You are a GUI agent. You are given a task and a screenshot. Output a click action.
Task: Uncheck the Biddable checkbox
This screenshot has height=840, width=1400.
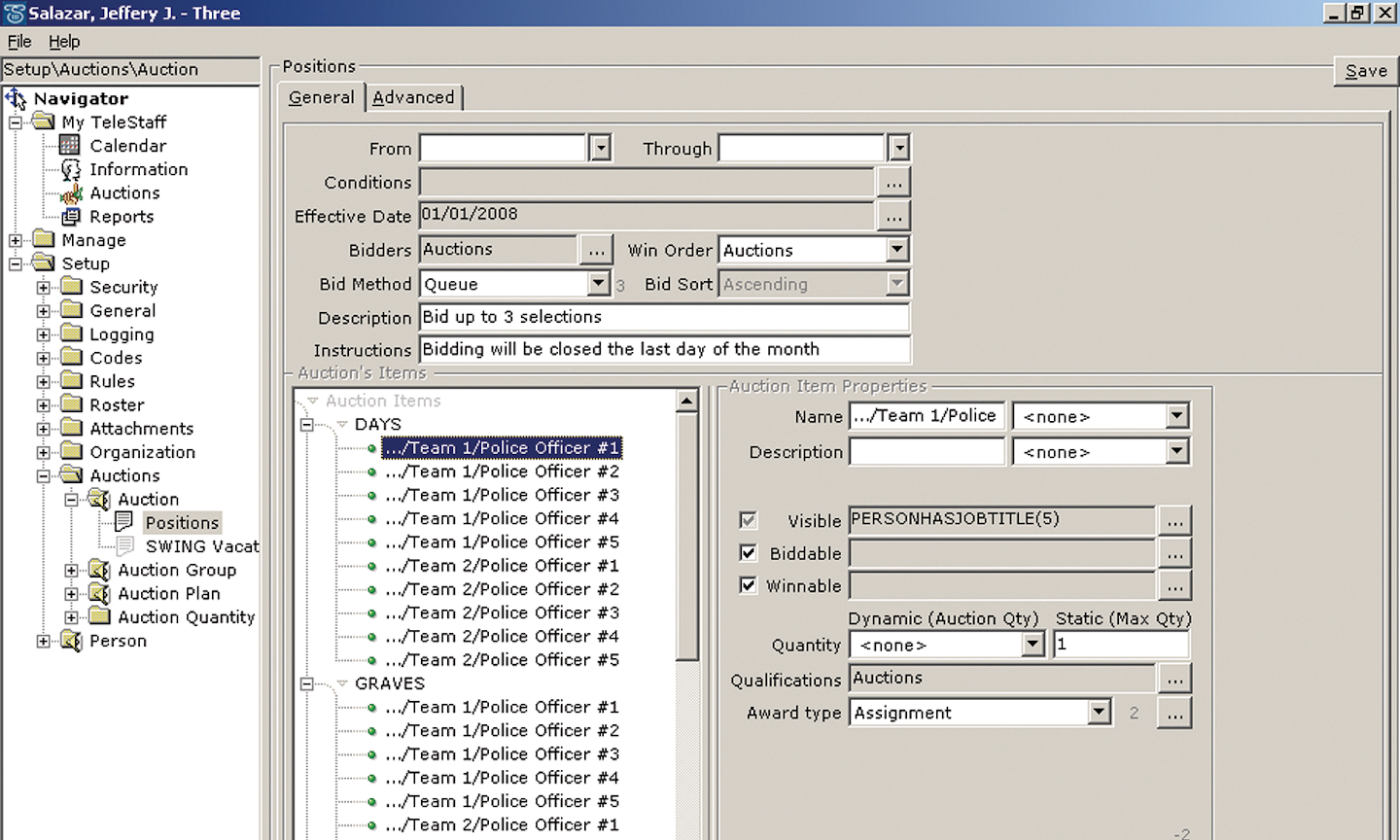pos(748,552)
